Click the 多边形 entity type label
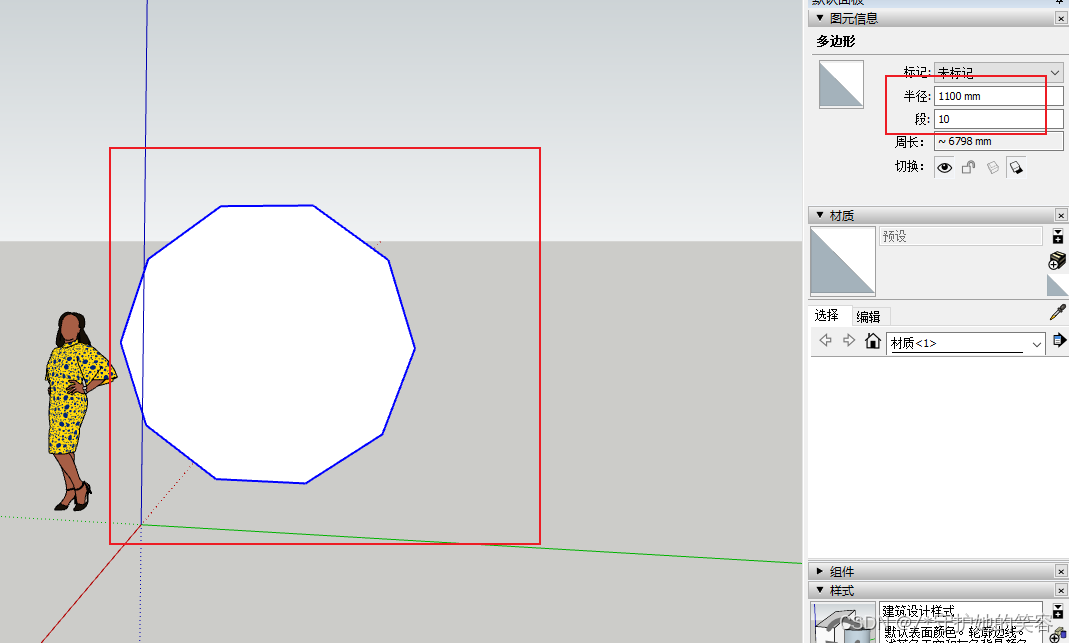This screenshot has width=1069, height=643. pos(836,42)
